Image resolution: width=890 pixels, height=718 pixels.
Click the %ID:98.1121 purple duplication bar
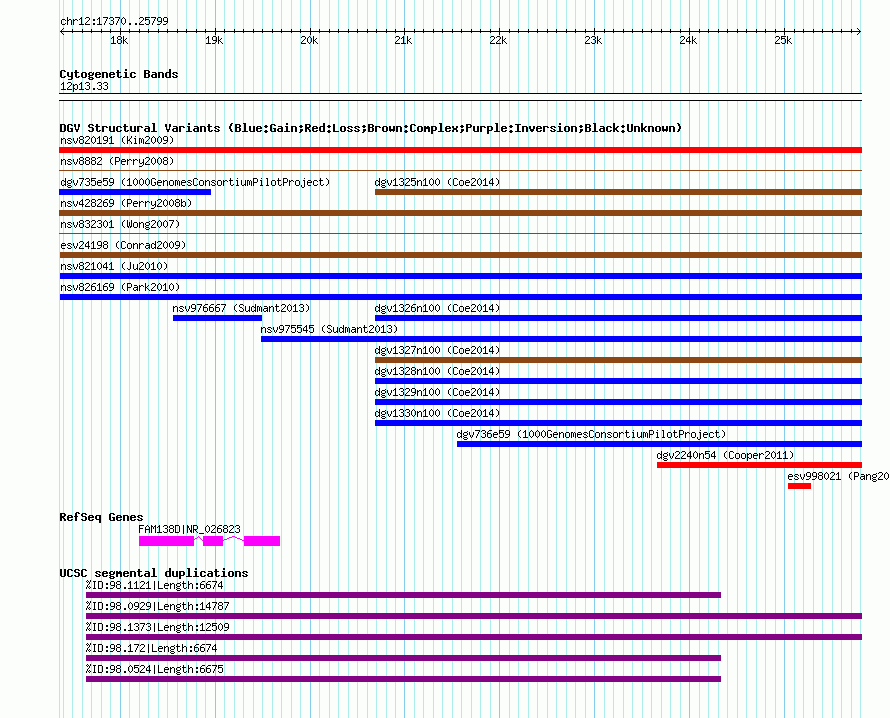(x=404, y=595)
